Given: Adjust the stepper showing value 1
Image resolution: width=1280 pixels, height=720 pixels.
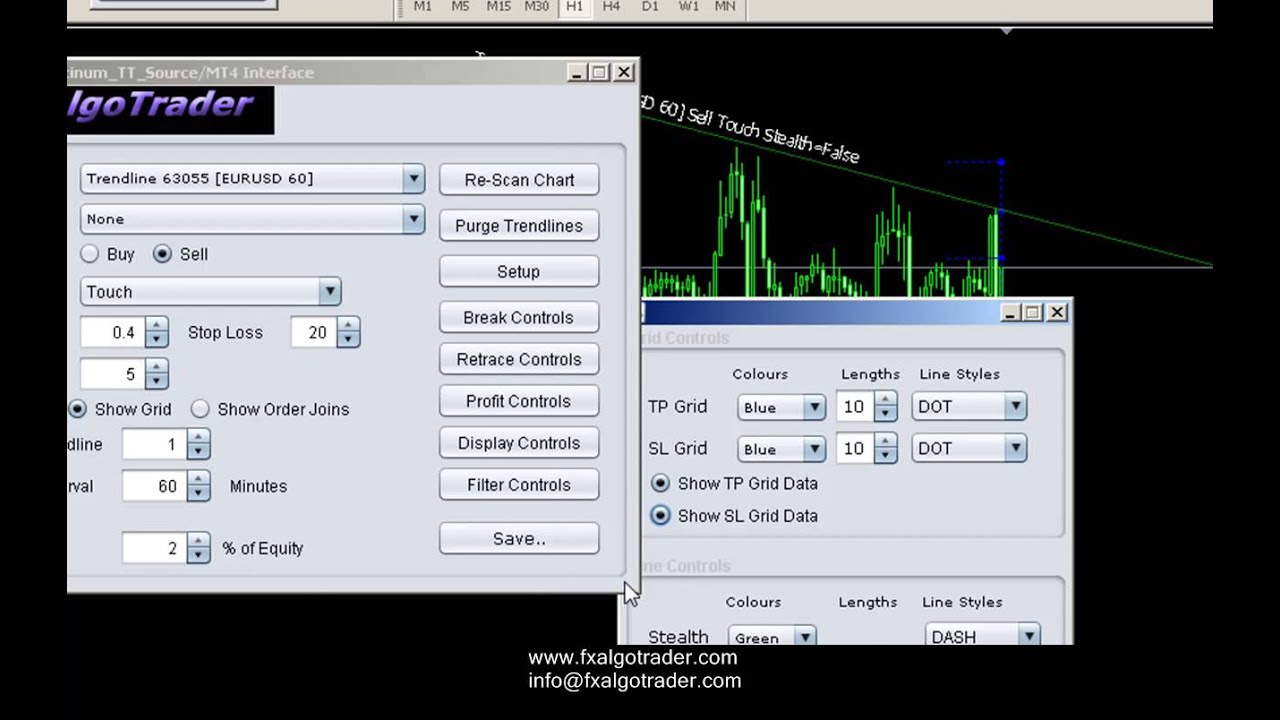Looking at the screenshot, I should 199,445.
